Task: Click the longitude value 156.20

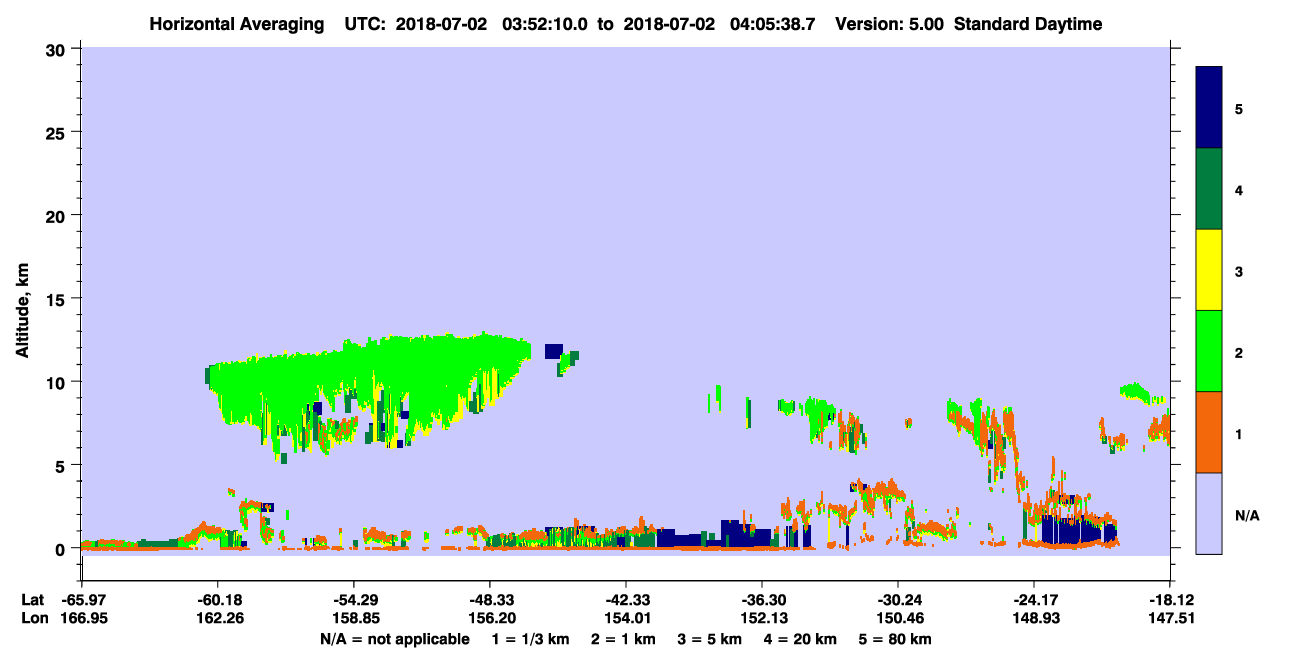Action: (x=490, y=619)
